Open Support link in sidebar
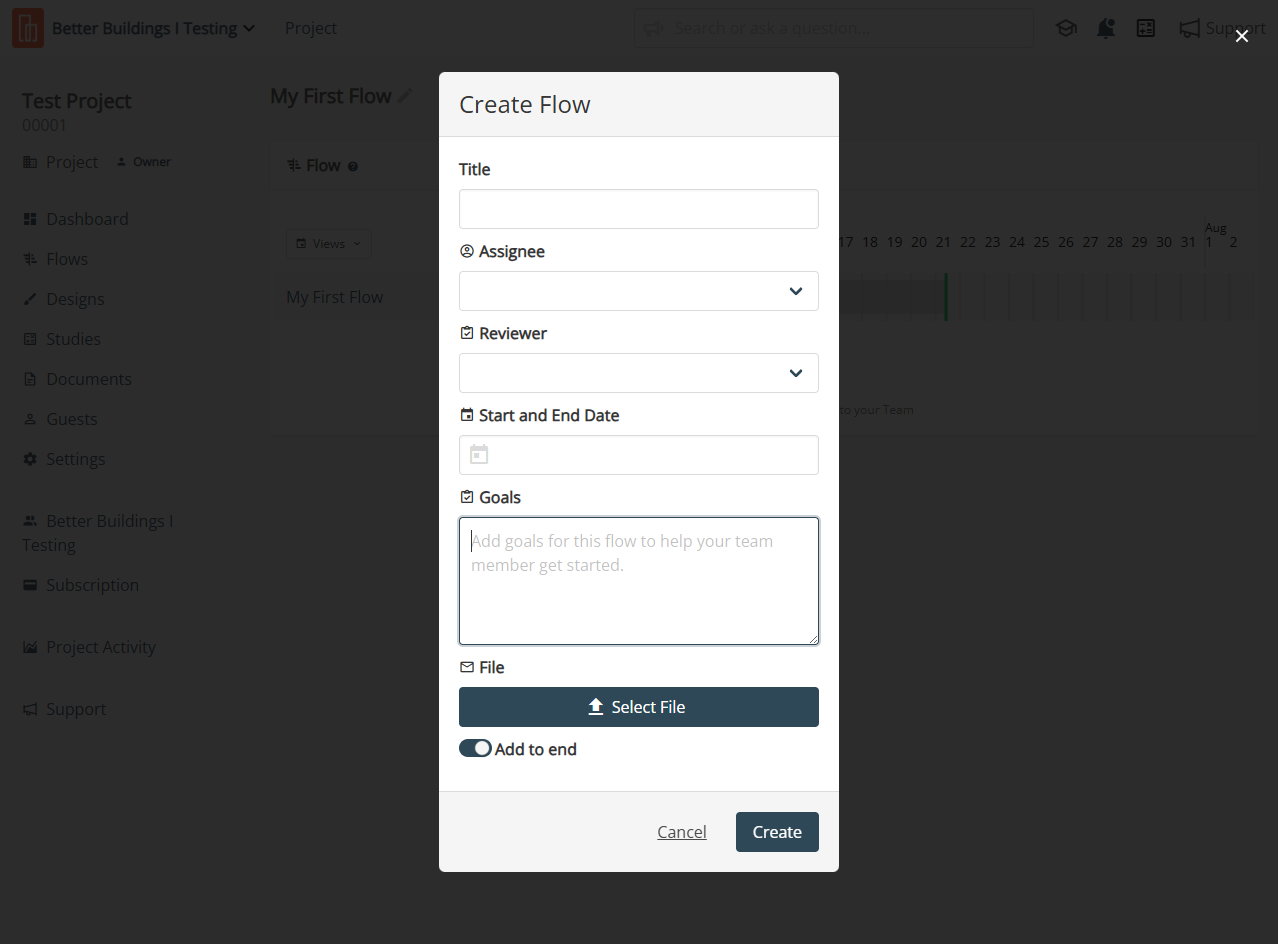Viewport: 1278px width, 944px height. point(65,709)
